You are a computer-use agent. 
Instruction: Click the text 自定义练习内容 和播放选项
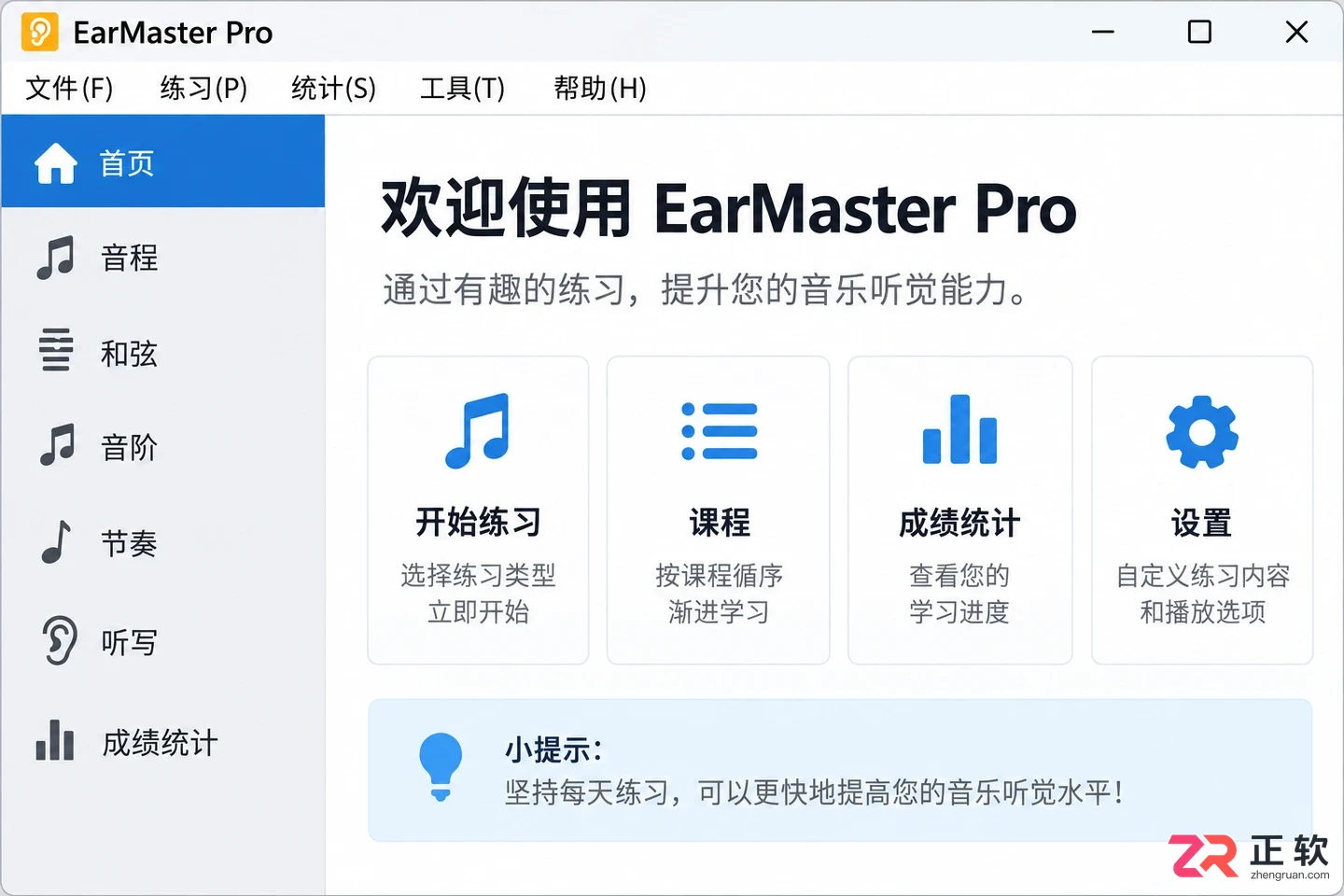(x=1202, y=594)
